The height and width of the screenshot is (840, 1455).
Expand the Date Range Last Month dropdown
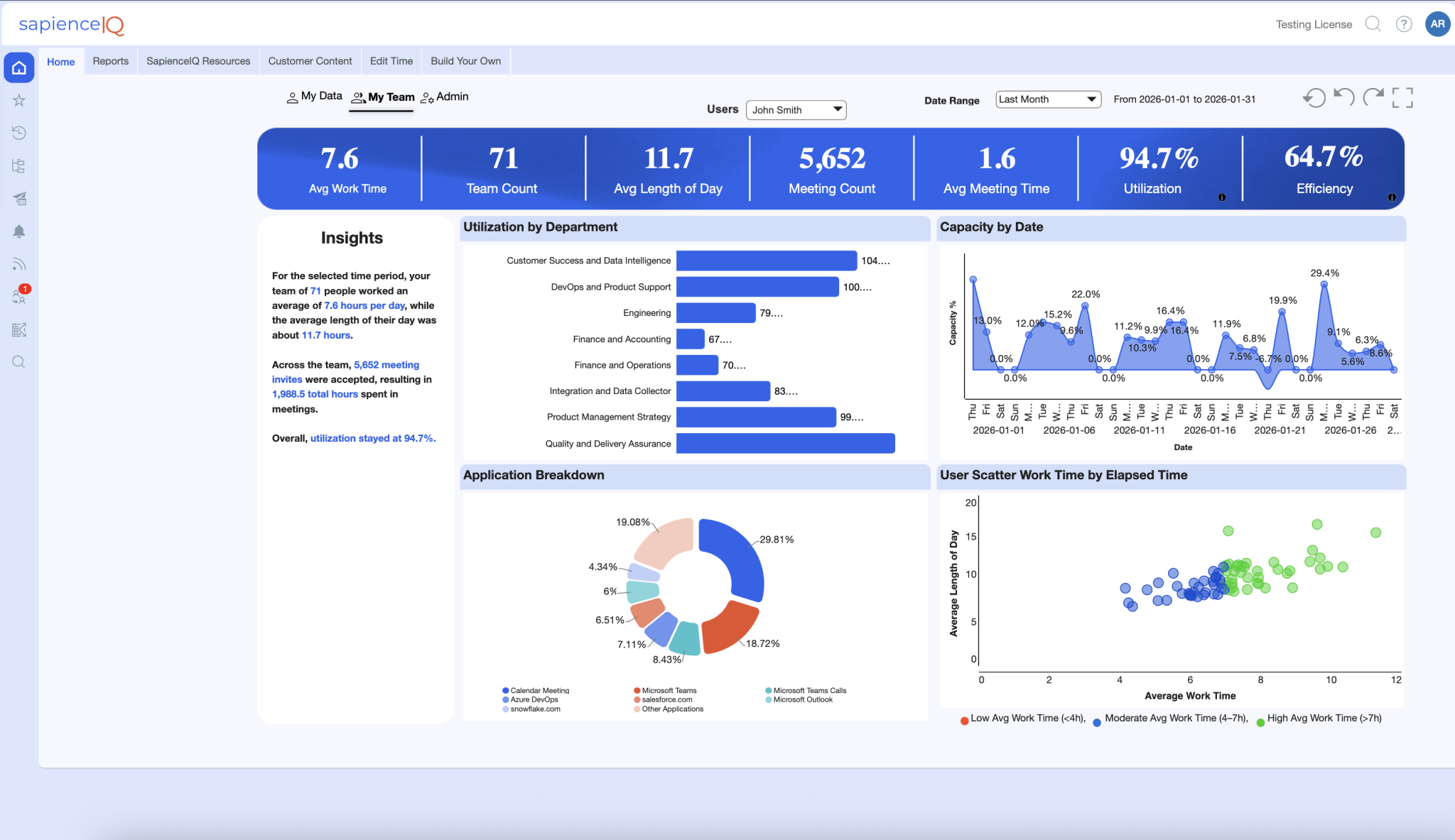[x=1048, y=99]
